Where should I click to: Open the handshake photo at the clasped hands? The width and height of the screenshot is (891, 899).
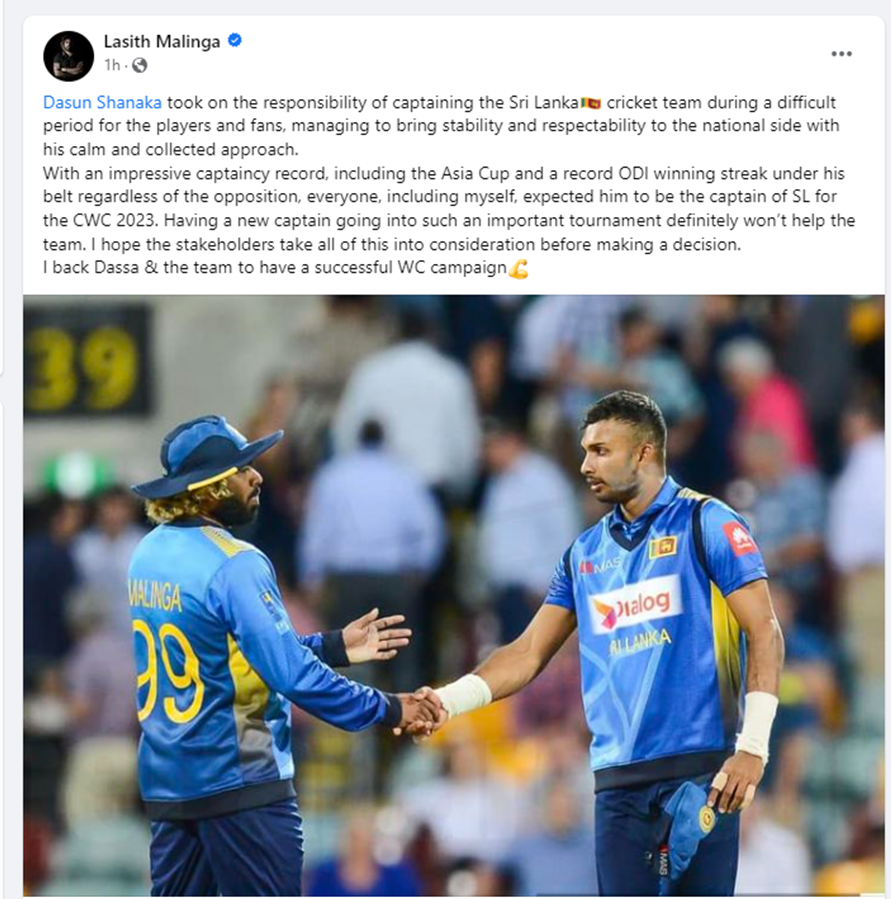(x=424, y=711)
